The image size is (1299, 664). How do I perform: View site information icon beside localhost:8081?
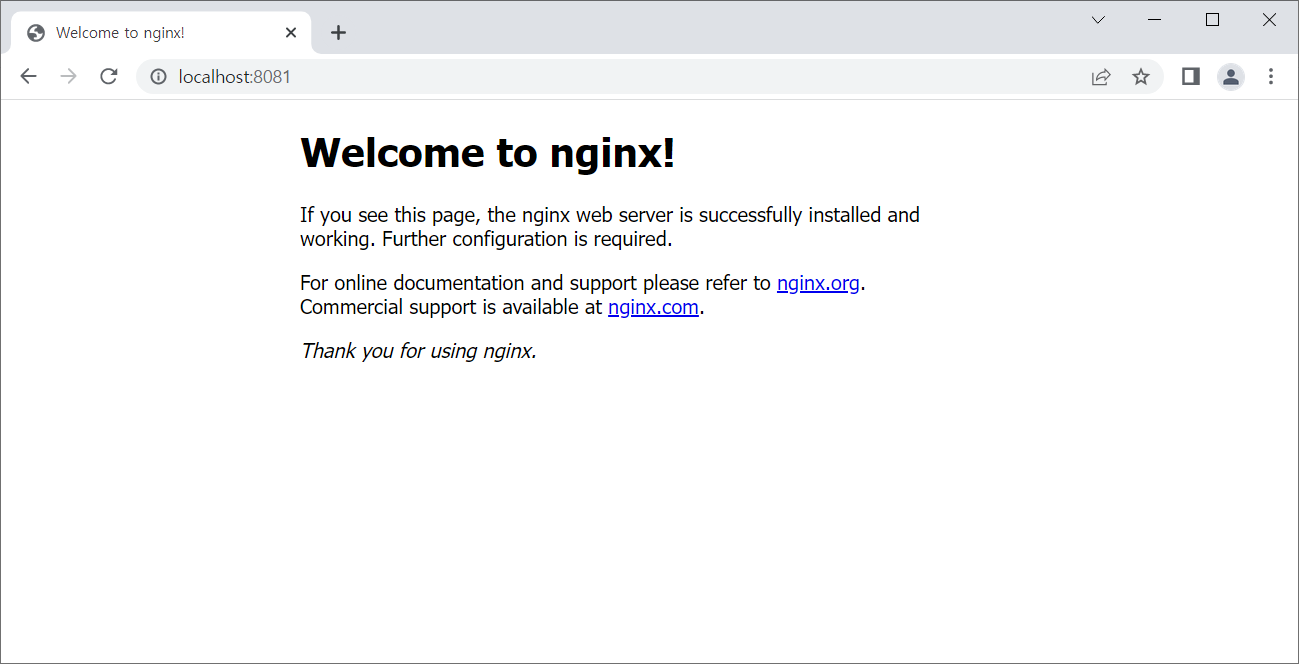pos(158,76)
